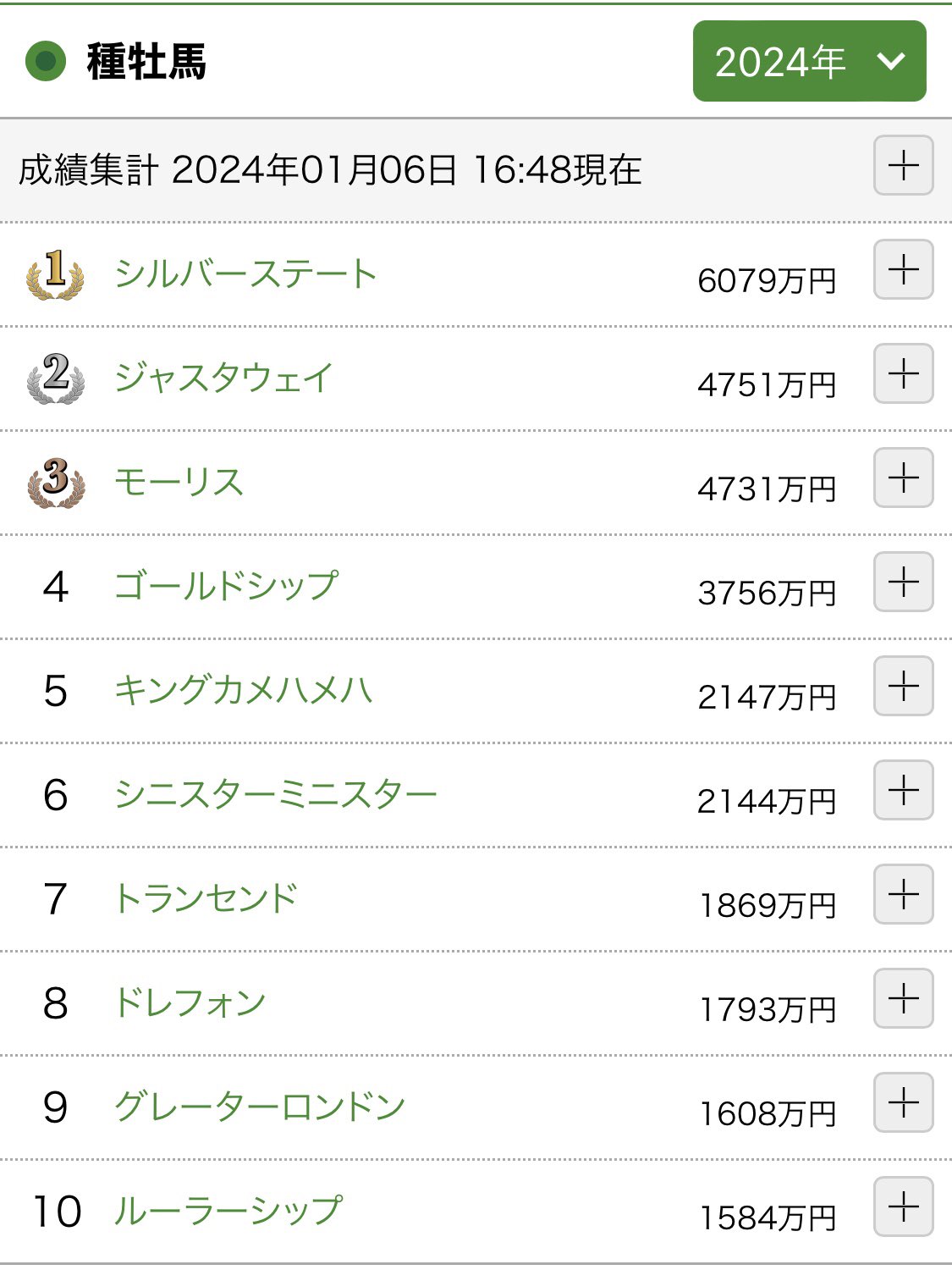This screenshot has width=952, height=1281.
Task: Open the 2024年 year dropdown
Action: (809, 62)
